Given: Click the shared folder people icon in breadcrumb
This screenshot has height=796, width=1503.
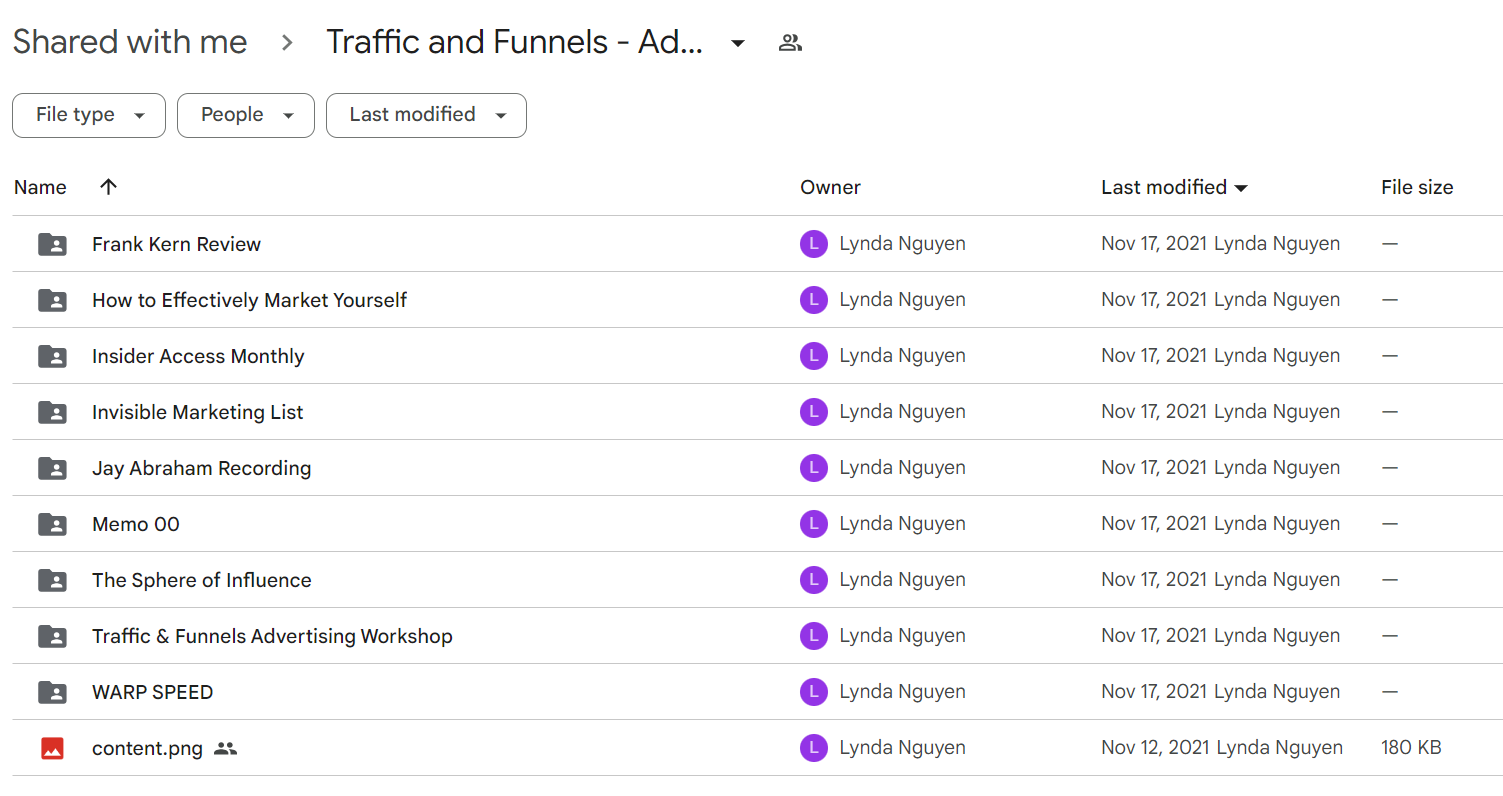Looking at the screenshot, I should (x=790, y=43).
